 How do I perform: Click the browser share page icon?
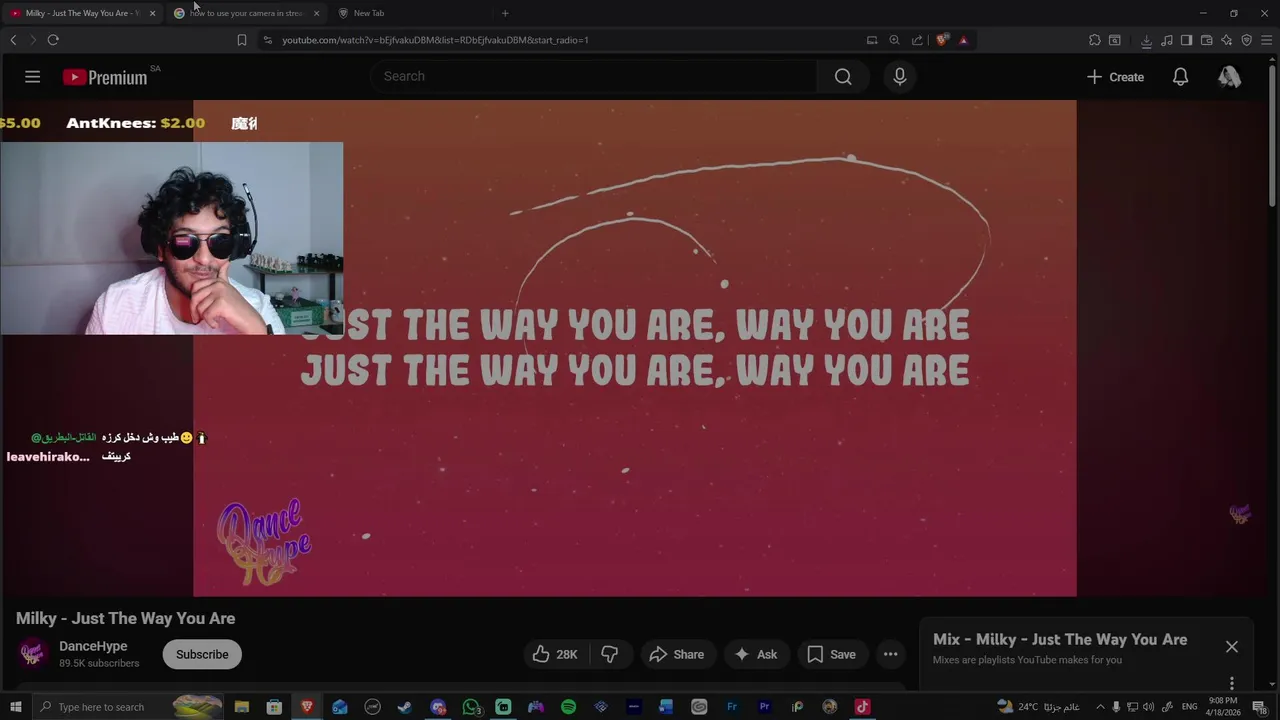point(917,40)
